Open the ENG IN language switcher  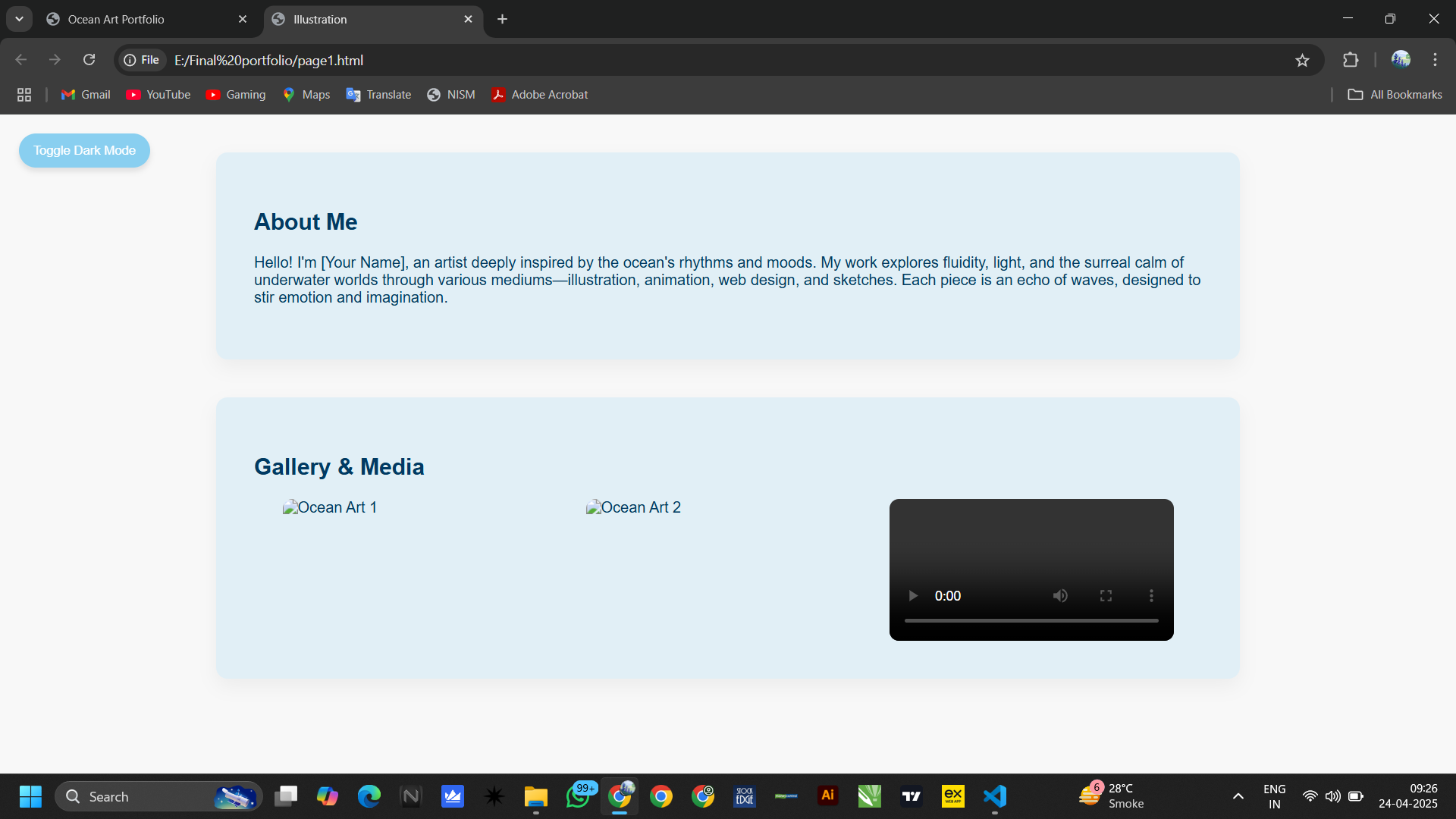click(1275, 796)
